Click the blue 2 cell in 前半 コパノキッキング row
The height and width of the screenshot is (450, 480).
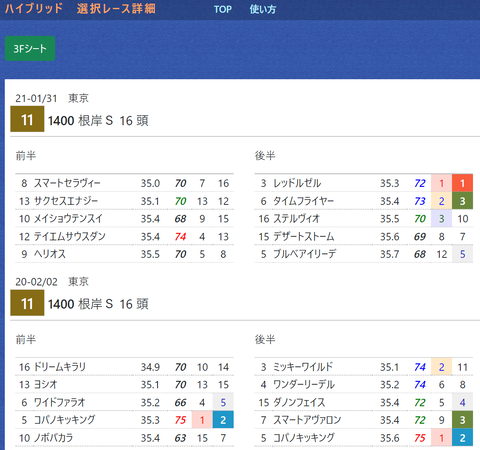pyautogui.click(x=223, y=420)
